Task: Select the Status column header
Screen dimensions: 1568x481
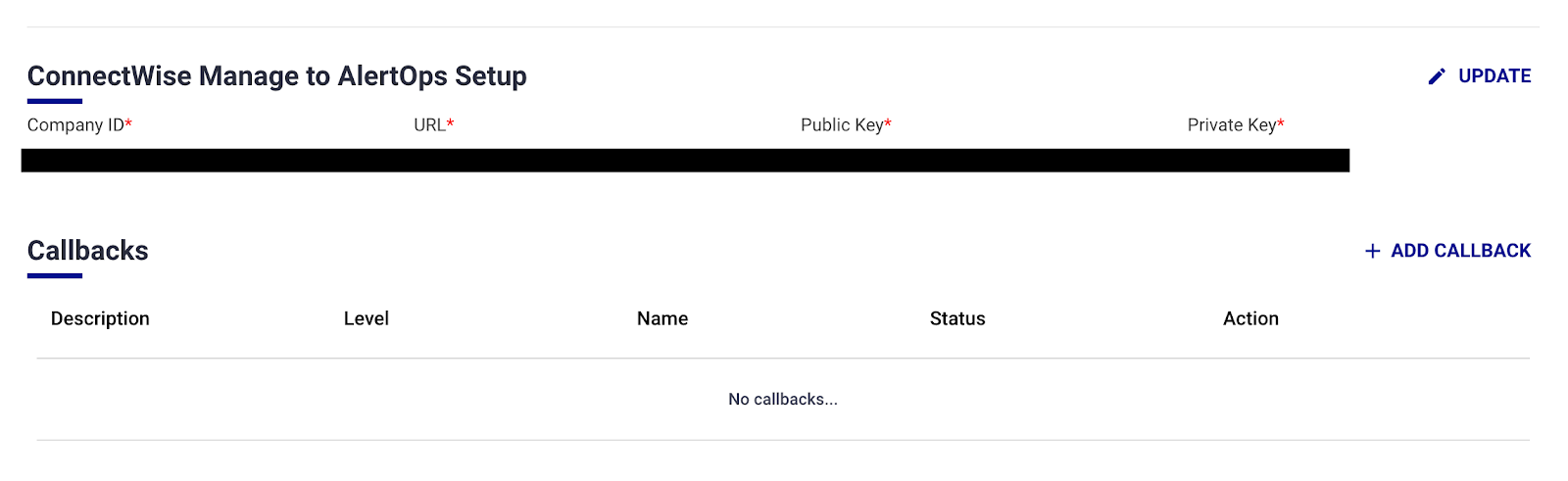Action: [957, 318]
